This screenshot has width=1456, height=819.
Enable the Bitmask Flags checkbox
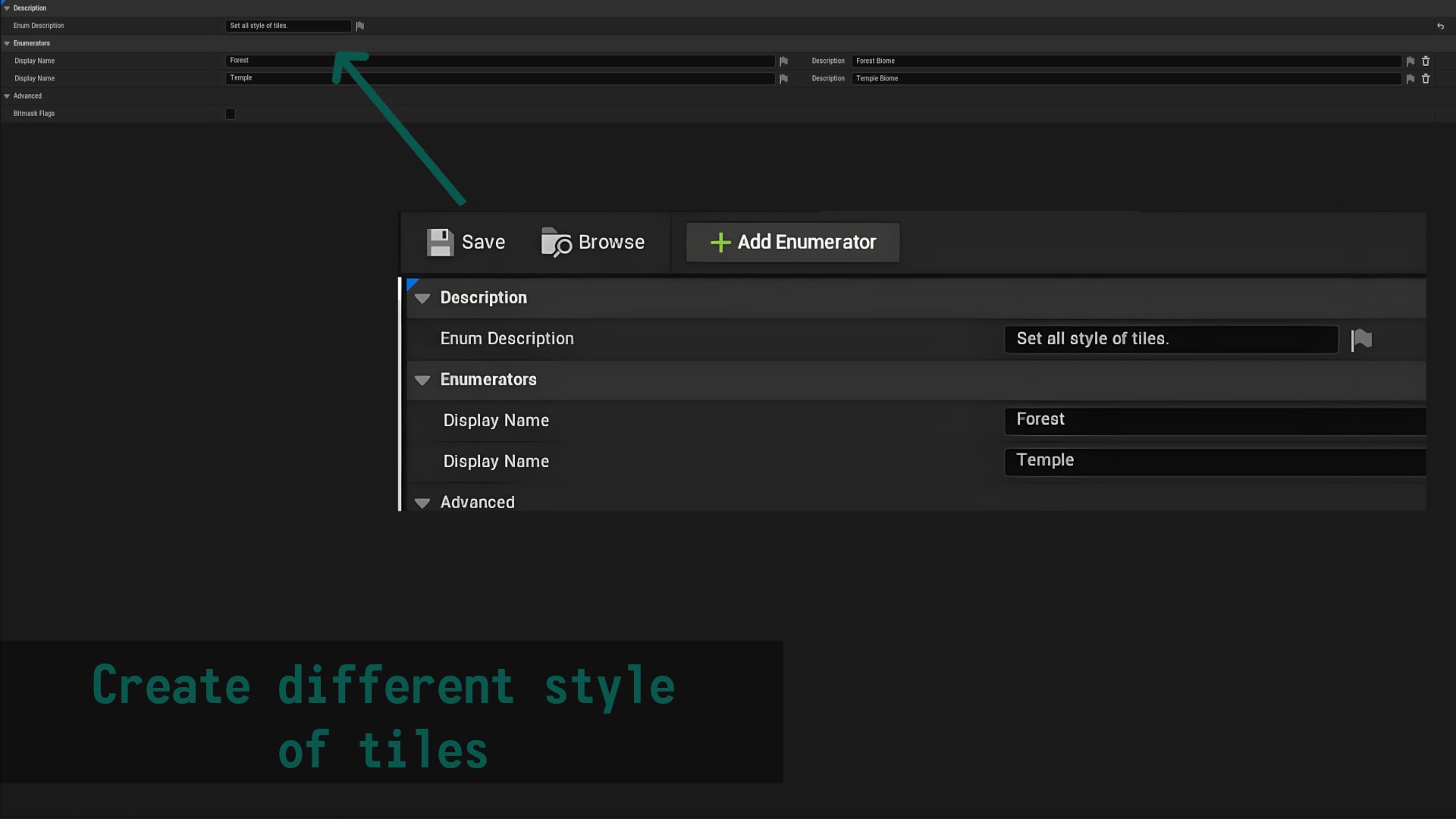(231, 114)
